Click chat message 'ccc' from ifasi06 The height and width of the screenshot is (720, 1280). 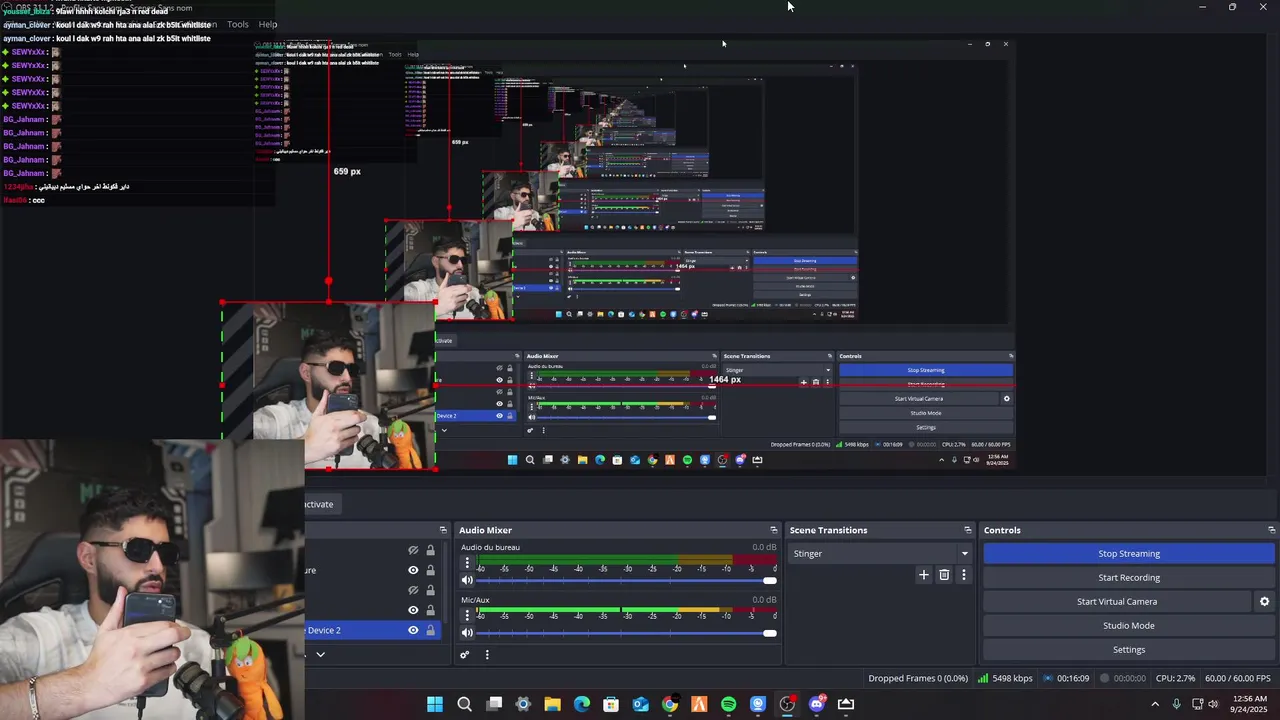pos(24,200)
